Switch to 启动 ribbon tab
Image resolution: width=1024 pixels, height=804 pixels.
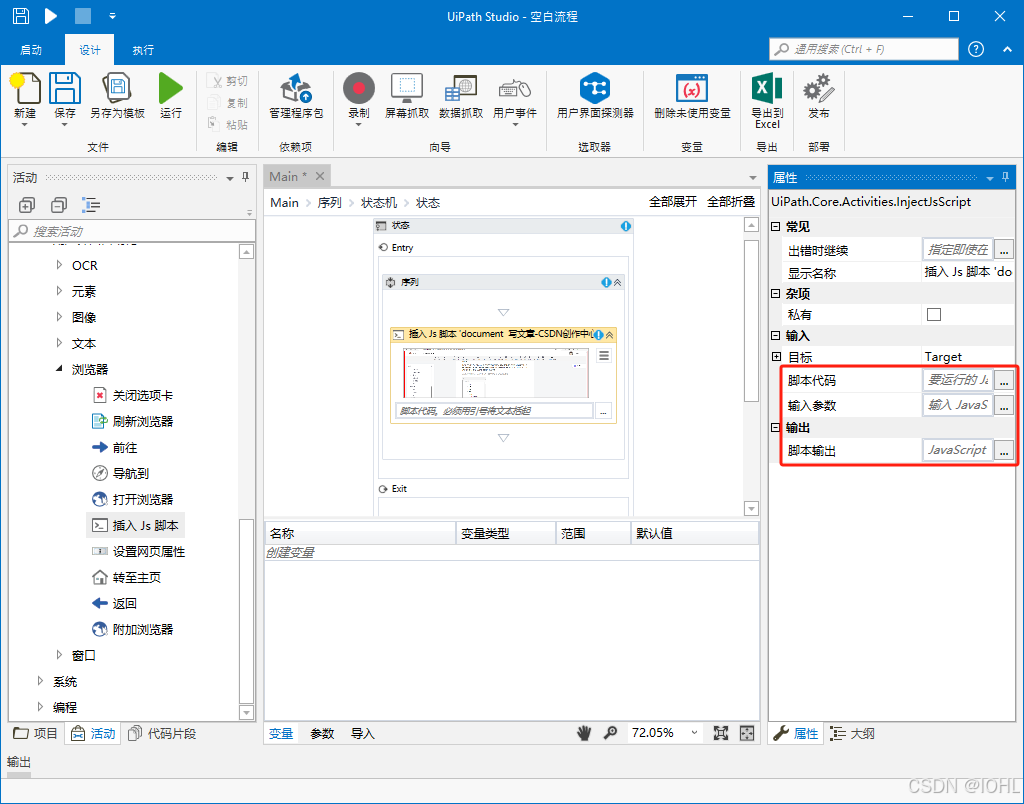31,50
